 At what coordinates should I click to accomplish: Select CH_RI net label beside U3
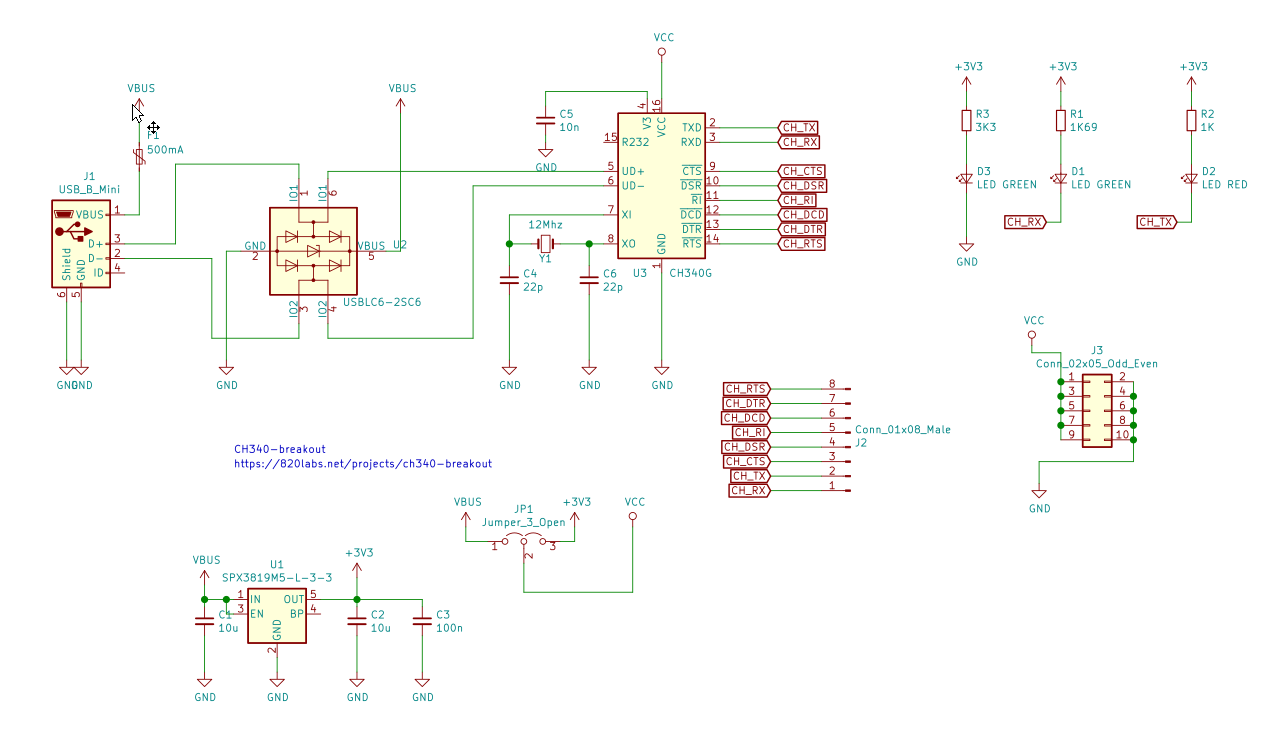(x=797, y=200)
